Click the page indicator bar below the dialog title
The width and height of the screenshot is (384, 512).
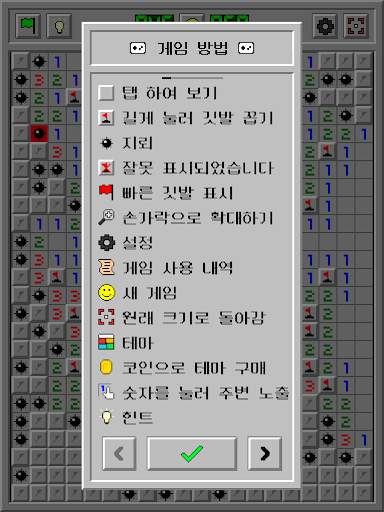click(192, 78)
